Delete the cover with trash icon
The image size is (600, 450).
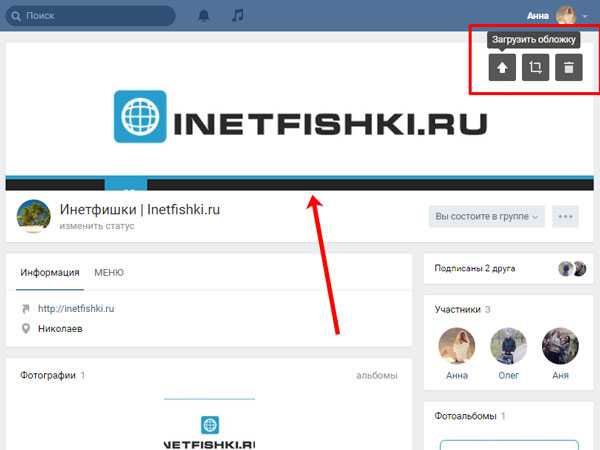coord(569,67)
